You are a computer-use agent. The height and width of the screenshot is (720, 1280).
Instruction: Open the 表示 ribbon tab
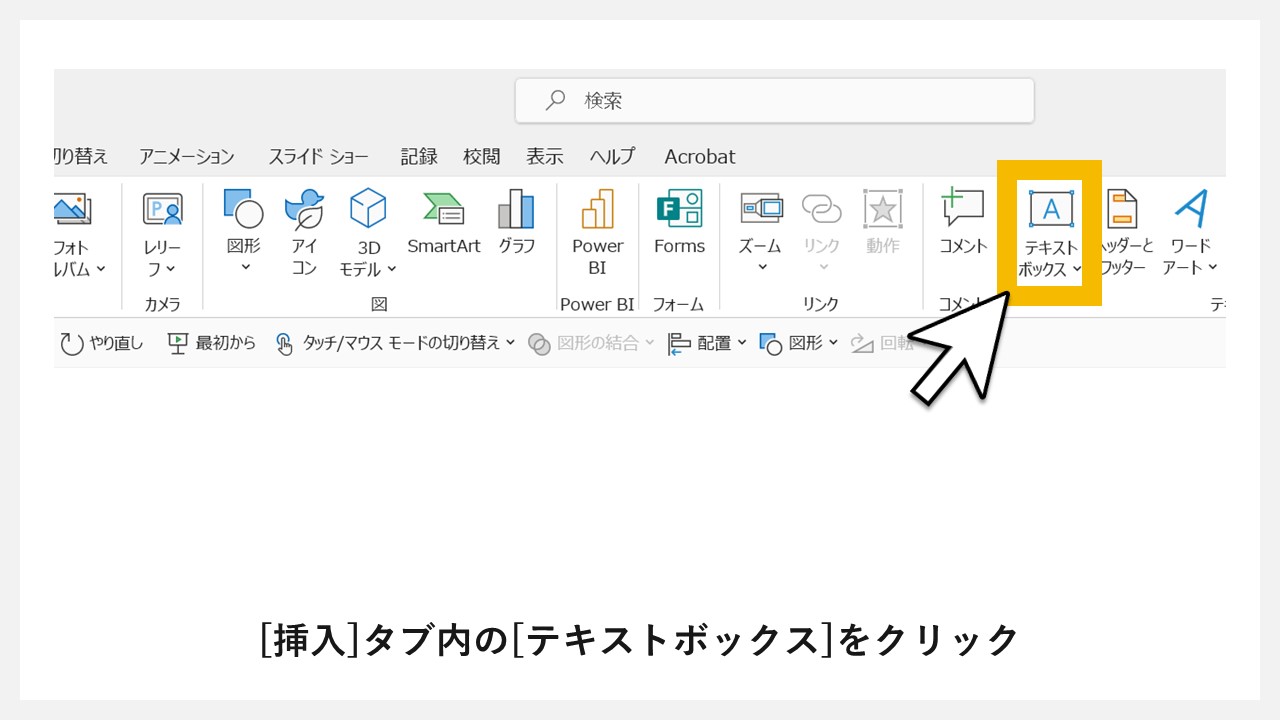coord(545,157)
